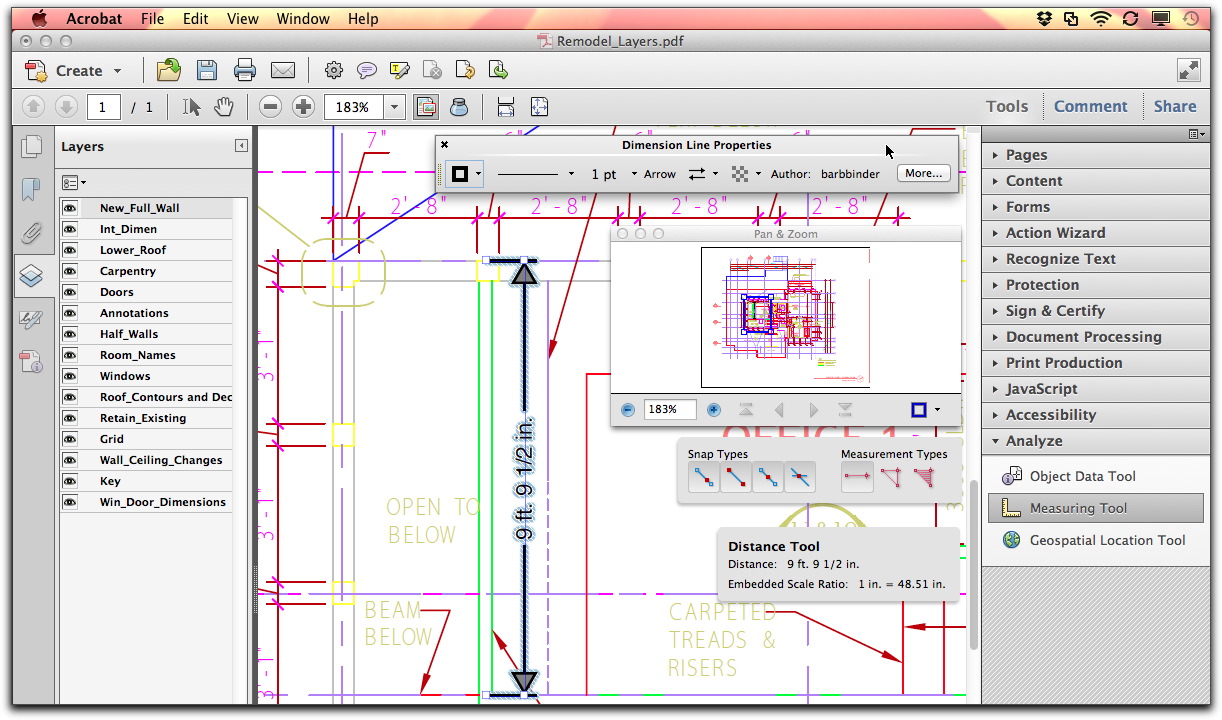Click zoom in plus in Pan & Zoom window
The width and height of the screenshot is (1222, 720).
click(714, 410)
